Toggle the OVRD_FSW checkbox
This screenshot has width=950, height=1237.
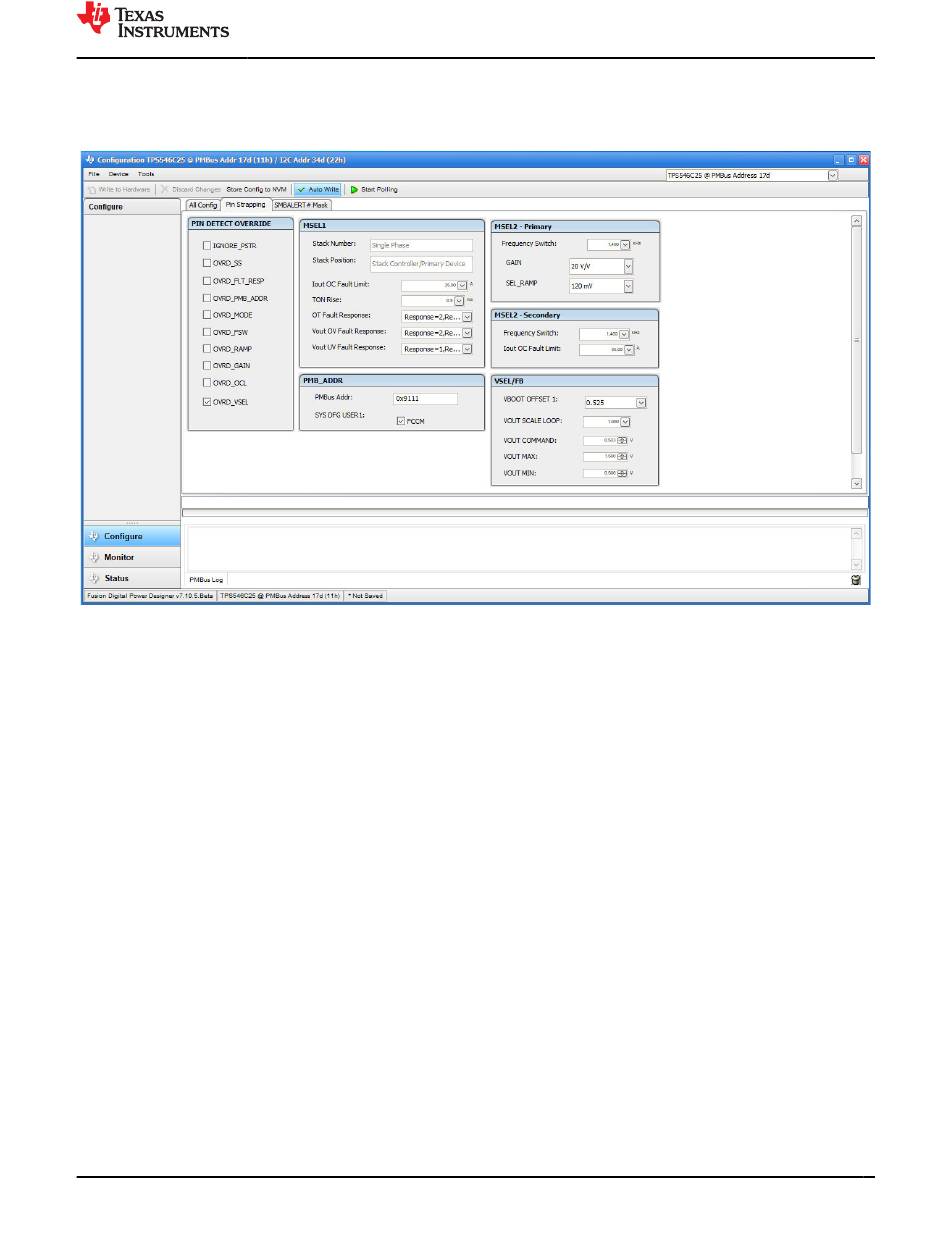[207, 332]
